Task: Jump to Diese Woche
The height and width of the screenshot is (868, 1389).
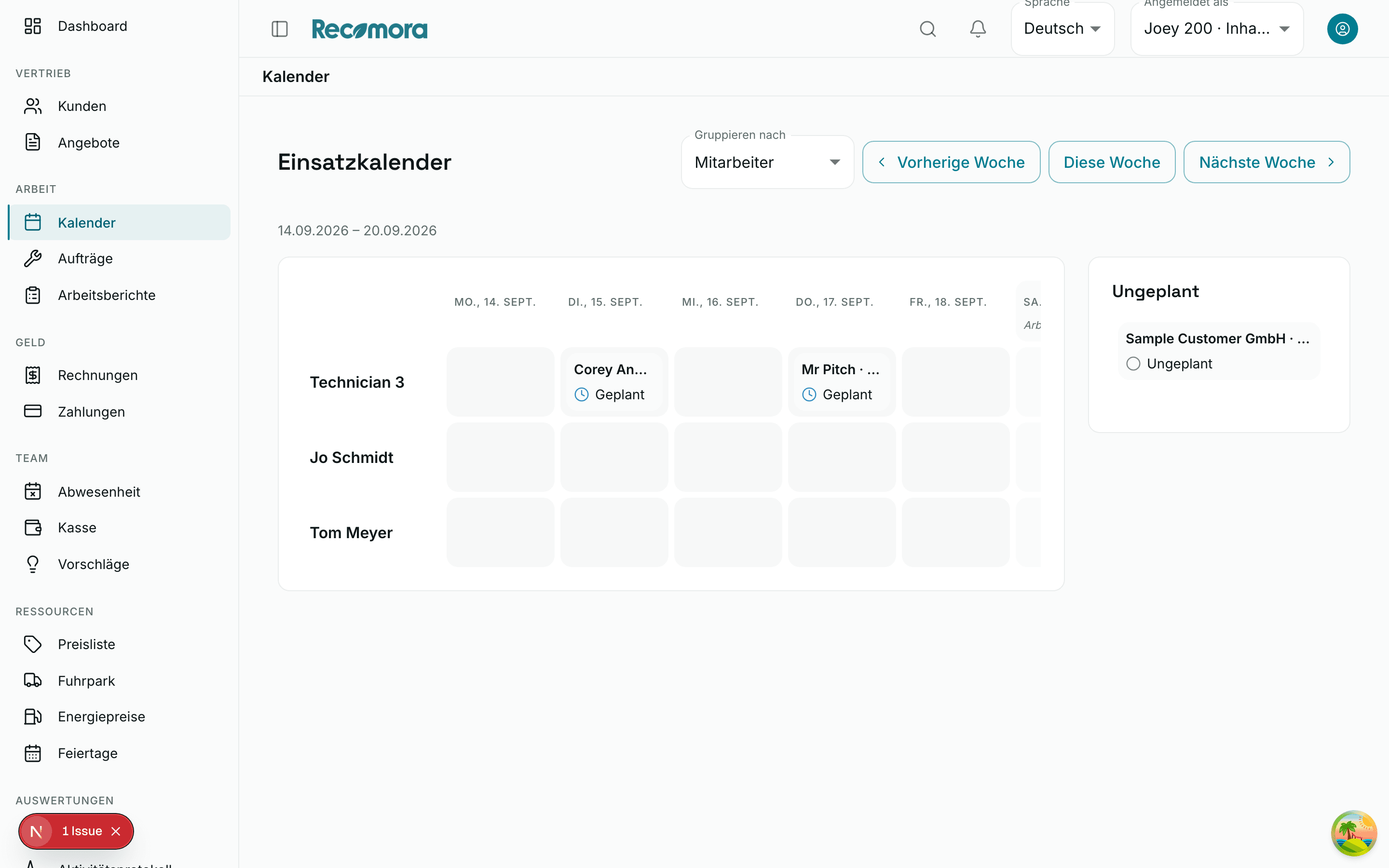Action: (x=1112, y=163)
